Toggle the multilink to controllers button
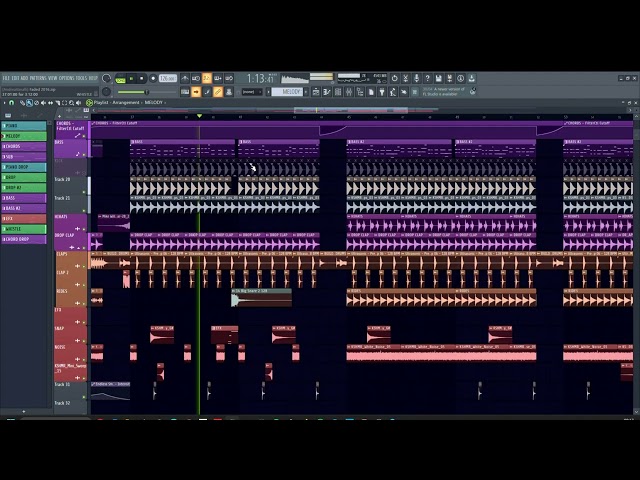 (229, 92)
